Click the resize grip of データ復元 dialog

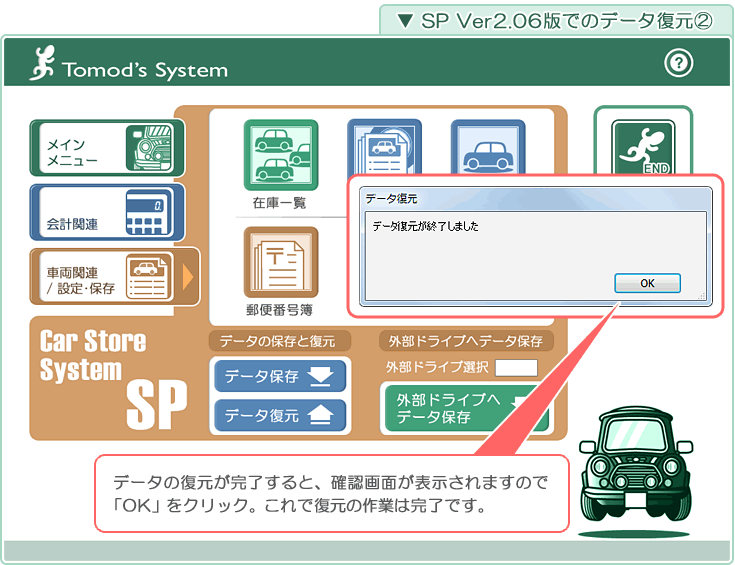point(702,296)
